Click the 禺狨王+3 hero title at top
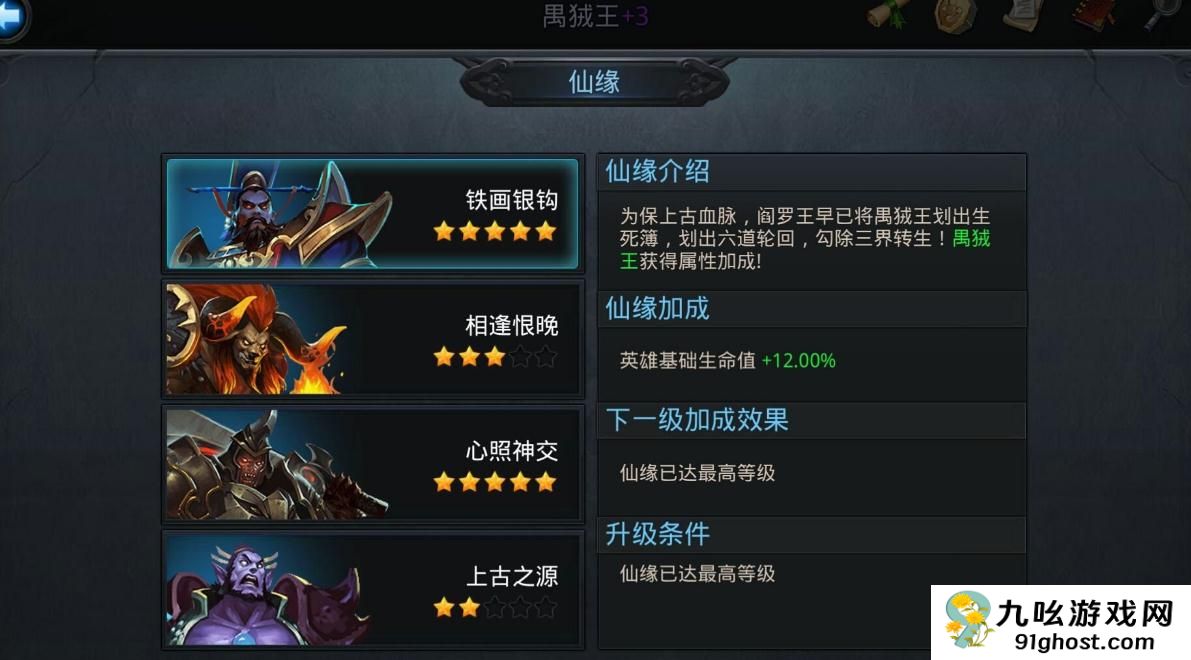Screen dimensions: 1191x660 point(595,16)
